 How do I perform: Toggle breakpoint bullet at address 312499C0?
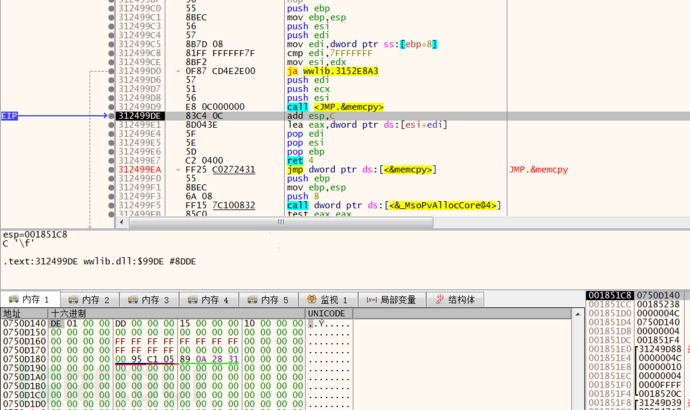click(x=109, y=7)
